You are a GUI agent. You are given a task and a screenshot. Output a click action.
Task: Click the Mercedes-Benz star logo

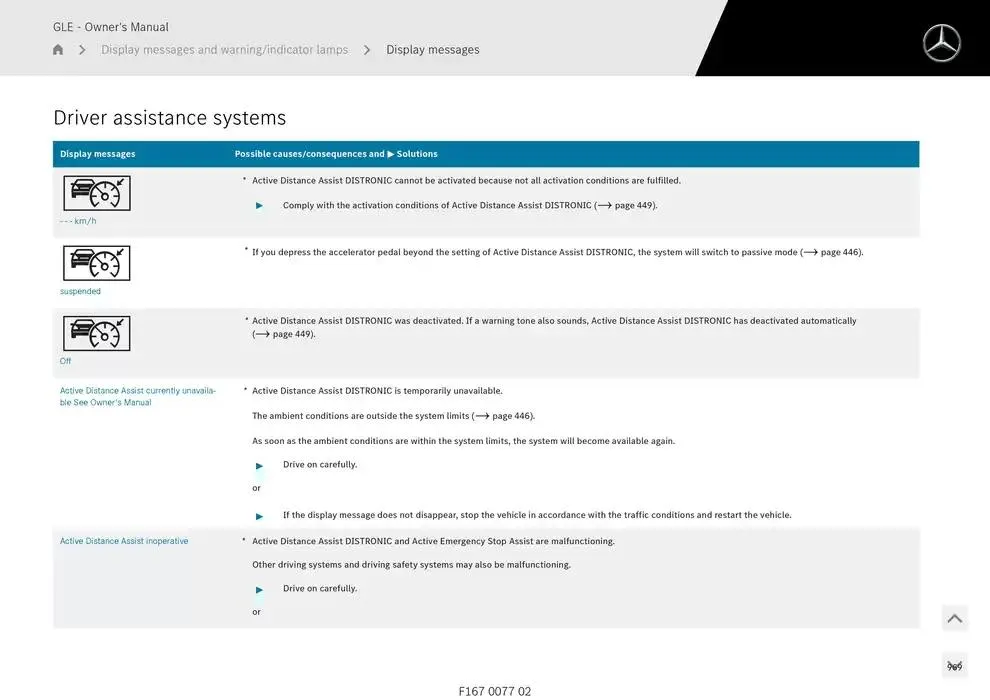pos(941,43)
